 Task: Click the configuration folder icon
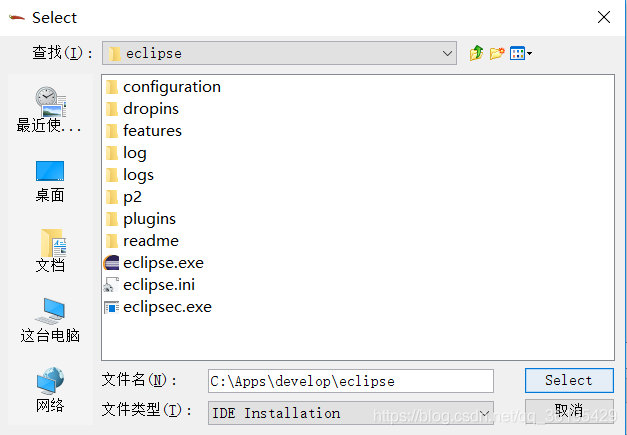[x=112, y=87]
